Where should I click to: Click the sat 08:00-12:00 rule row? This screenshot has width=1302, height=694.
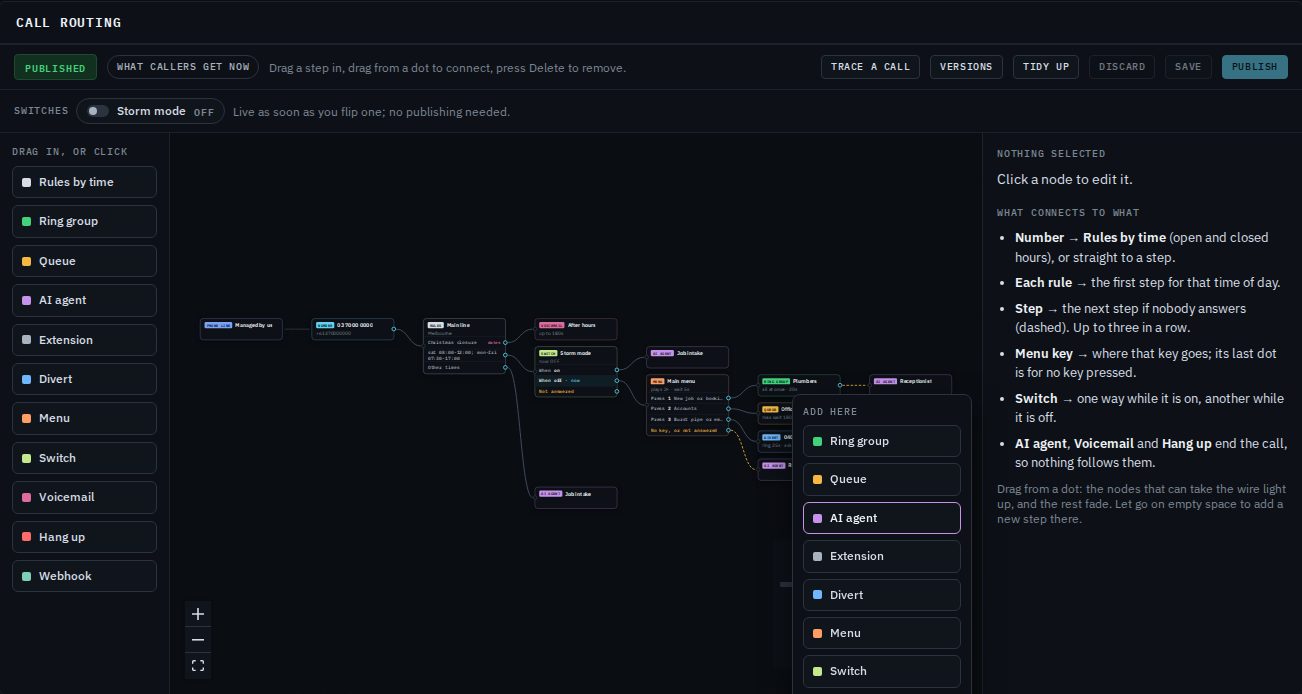[x=465, y=355]
